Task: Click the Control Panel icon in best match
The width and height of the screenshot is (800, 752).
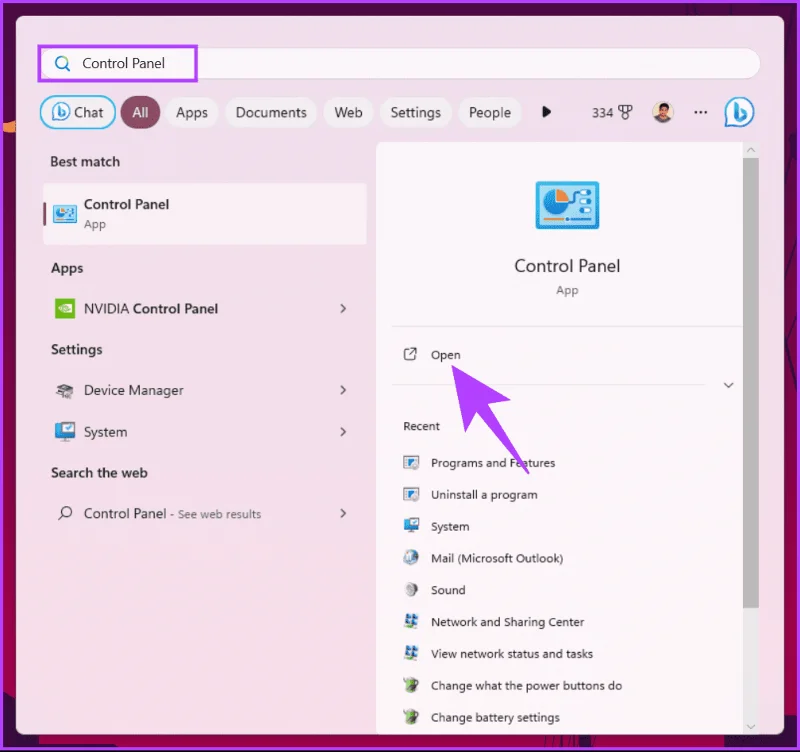Action: coord(65,214)
